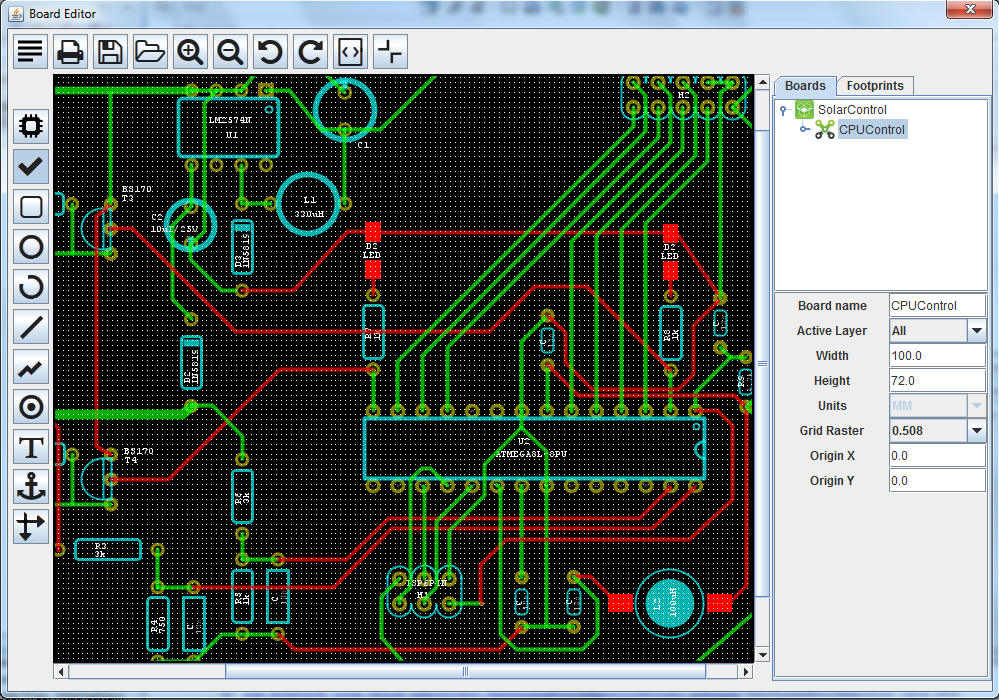Toggle the checkmark selection mode button

point(31,166)
